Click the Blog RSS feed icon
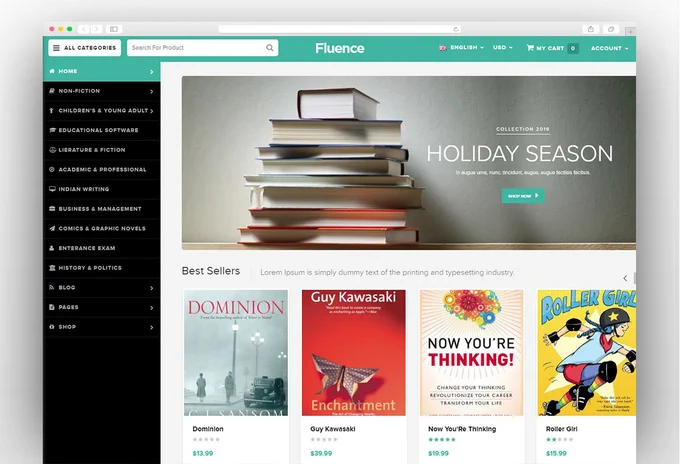This screenshot has width=680, height=464. [52, 288]
